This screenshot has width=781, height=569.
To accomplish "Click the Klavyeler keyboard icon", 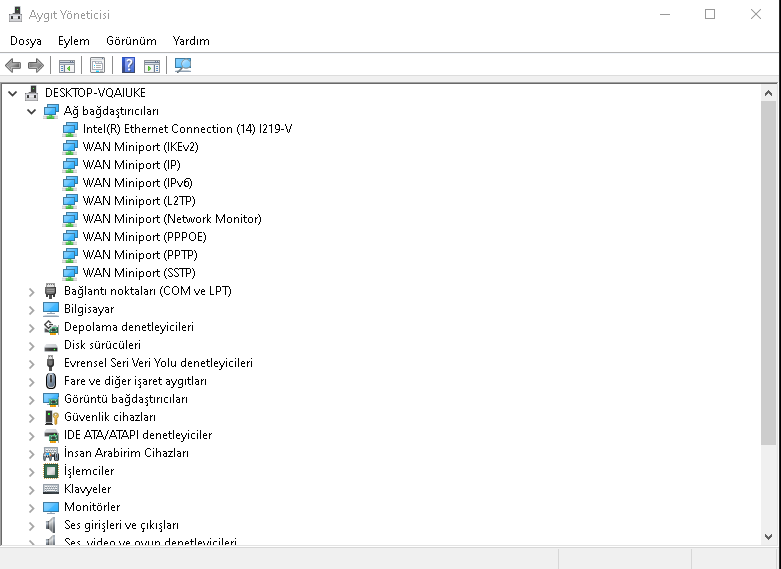I will click(51, 489).
